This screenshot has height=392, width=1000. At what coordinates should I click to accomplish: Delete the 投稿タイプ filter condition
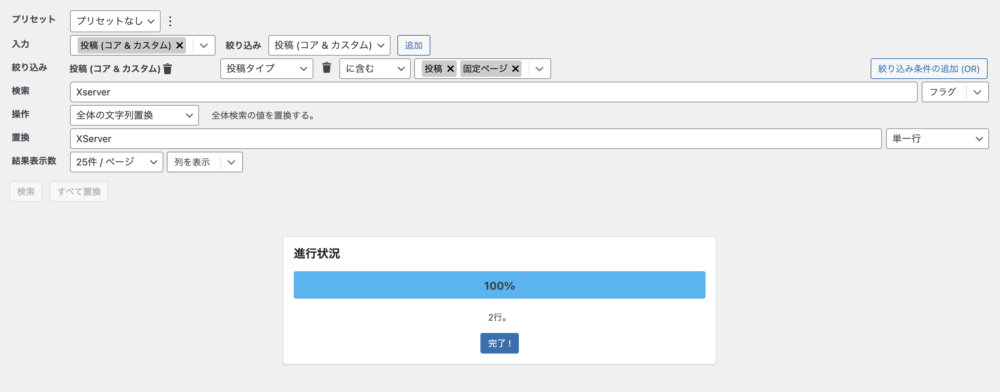pyautogui.click(x=327, y=68)
